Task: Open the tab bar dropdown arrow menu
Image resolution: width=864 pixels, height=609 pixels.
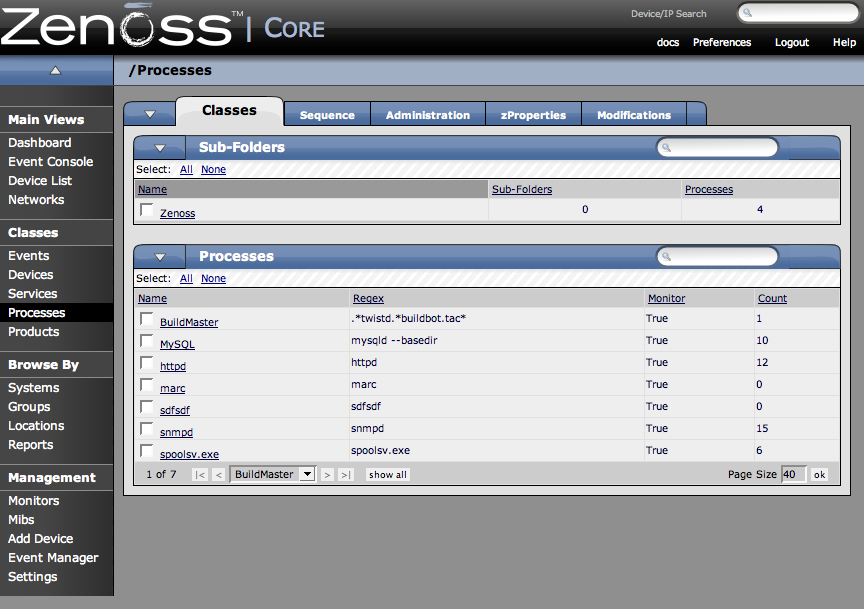Action: point(150,114)
